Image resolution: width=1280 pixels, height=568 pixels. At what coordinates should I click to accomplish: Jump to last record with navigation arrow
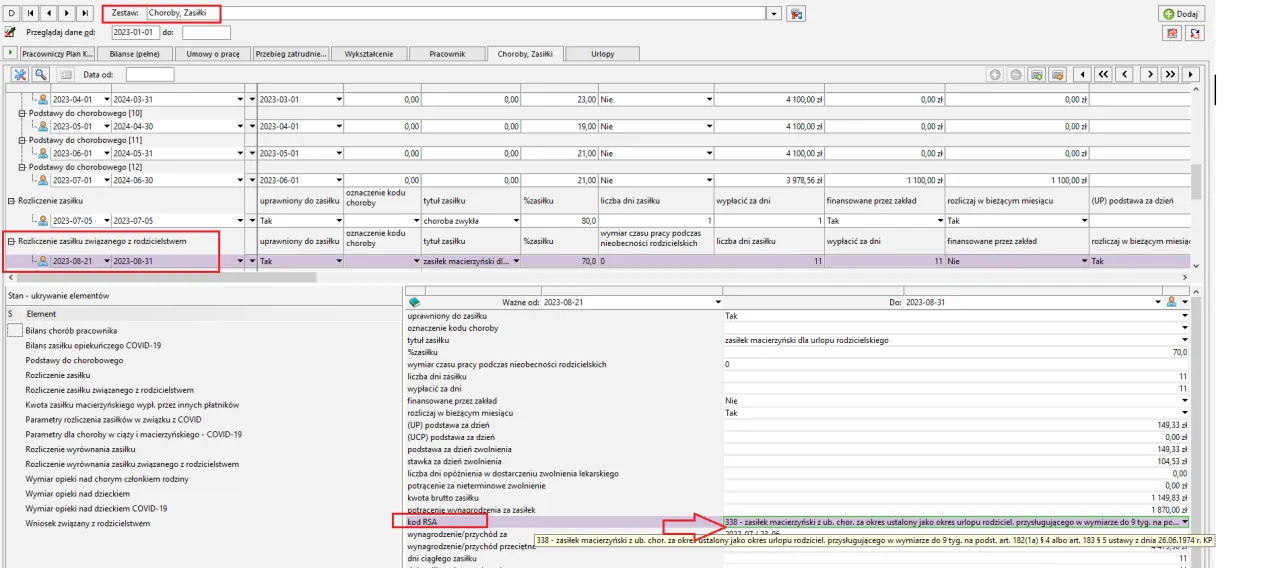tap(84, 13)
